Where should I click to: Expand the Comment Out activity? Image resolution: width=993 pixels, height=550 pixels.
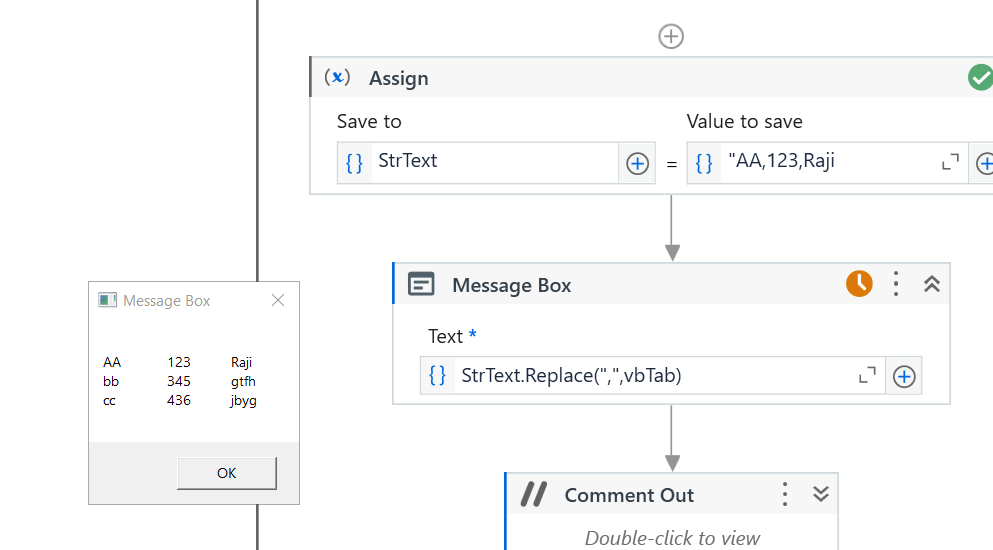pyautogui.click(x=821, y=494)
